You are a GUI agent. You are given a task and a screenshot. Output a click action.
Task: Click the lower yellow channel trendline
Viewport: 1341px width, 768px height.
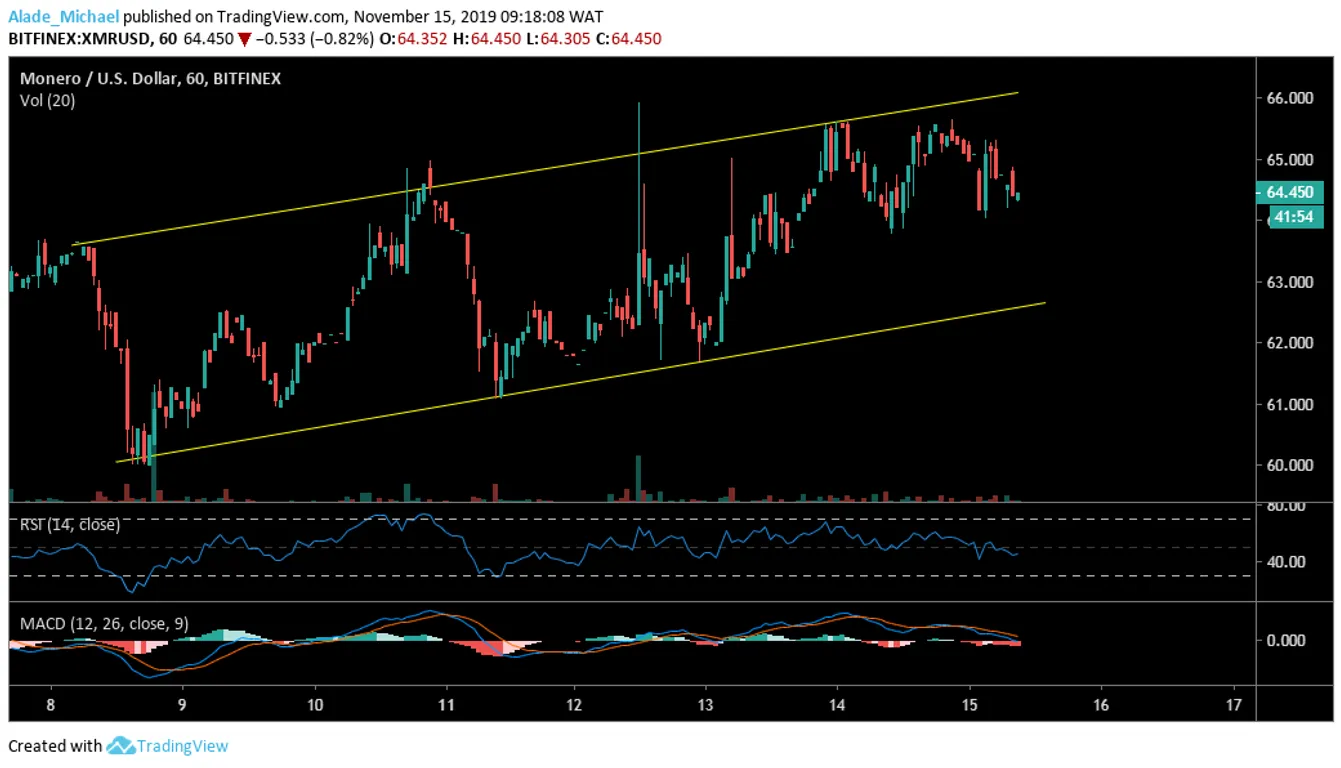pyautogui.click(x=580, y=381)
